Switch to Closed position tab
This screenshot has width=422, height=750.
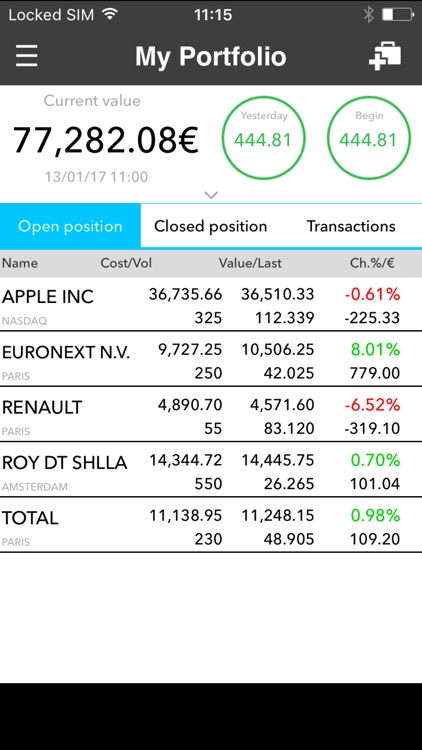(x=211, y=226)
